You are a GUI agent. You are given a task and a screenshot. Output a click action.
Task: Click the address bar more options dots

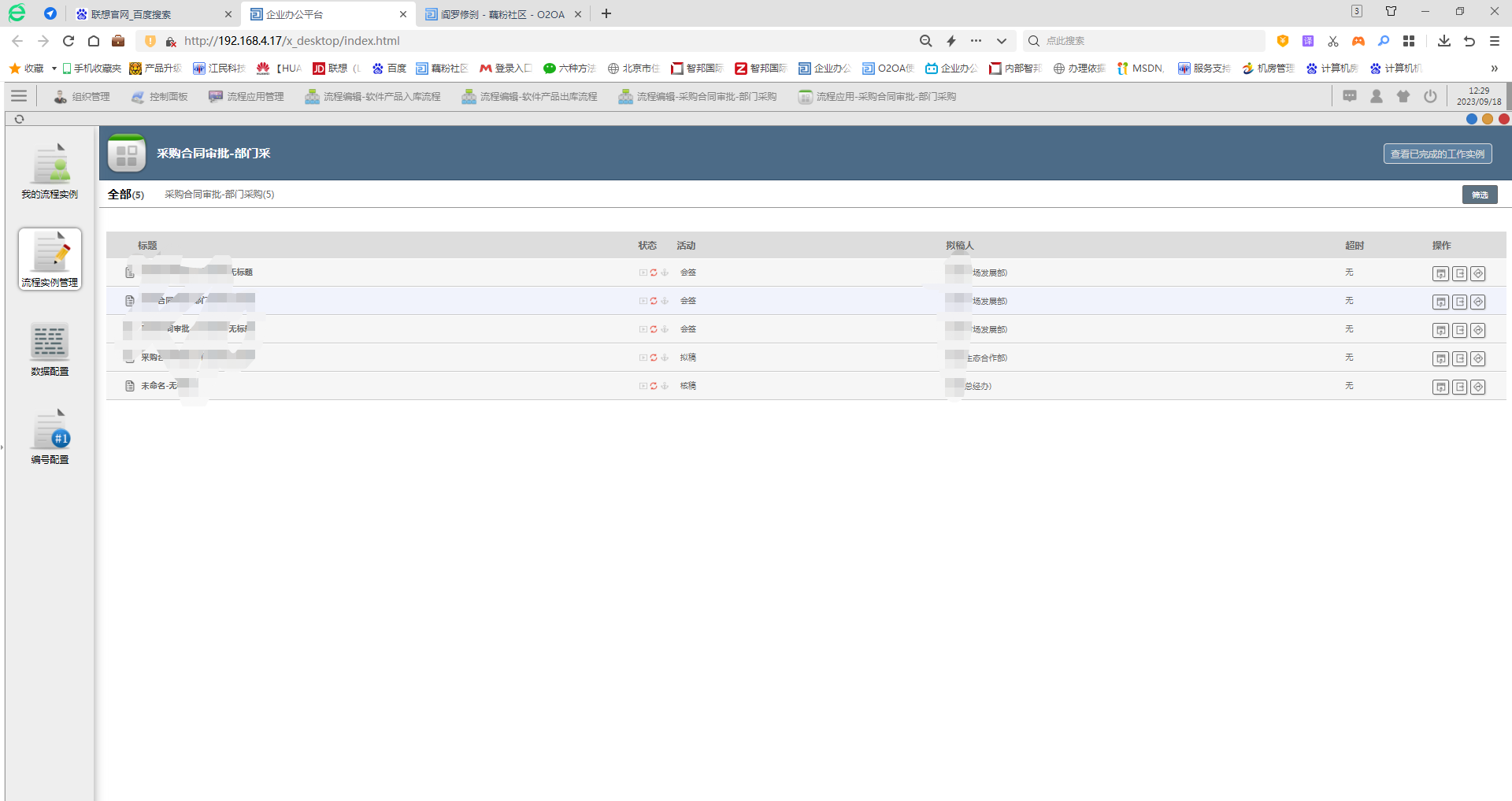[976, 41]
